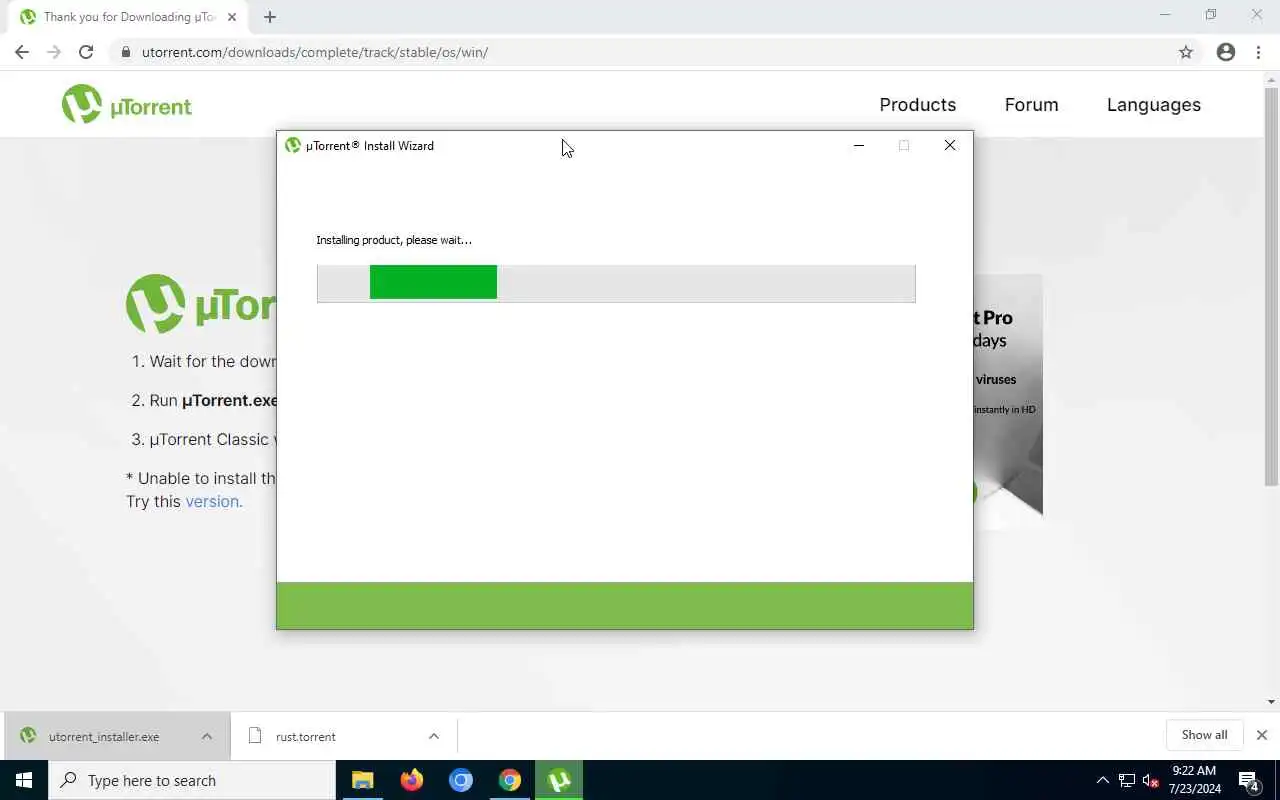The image size is (1280, 800).
Task: Click the 'version.' link
Action: click(214, 501)
